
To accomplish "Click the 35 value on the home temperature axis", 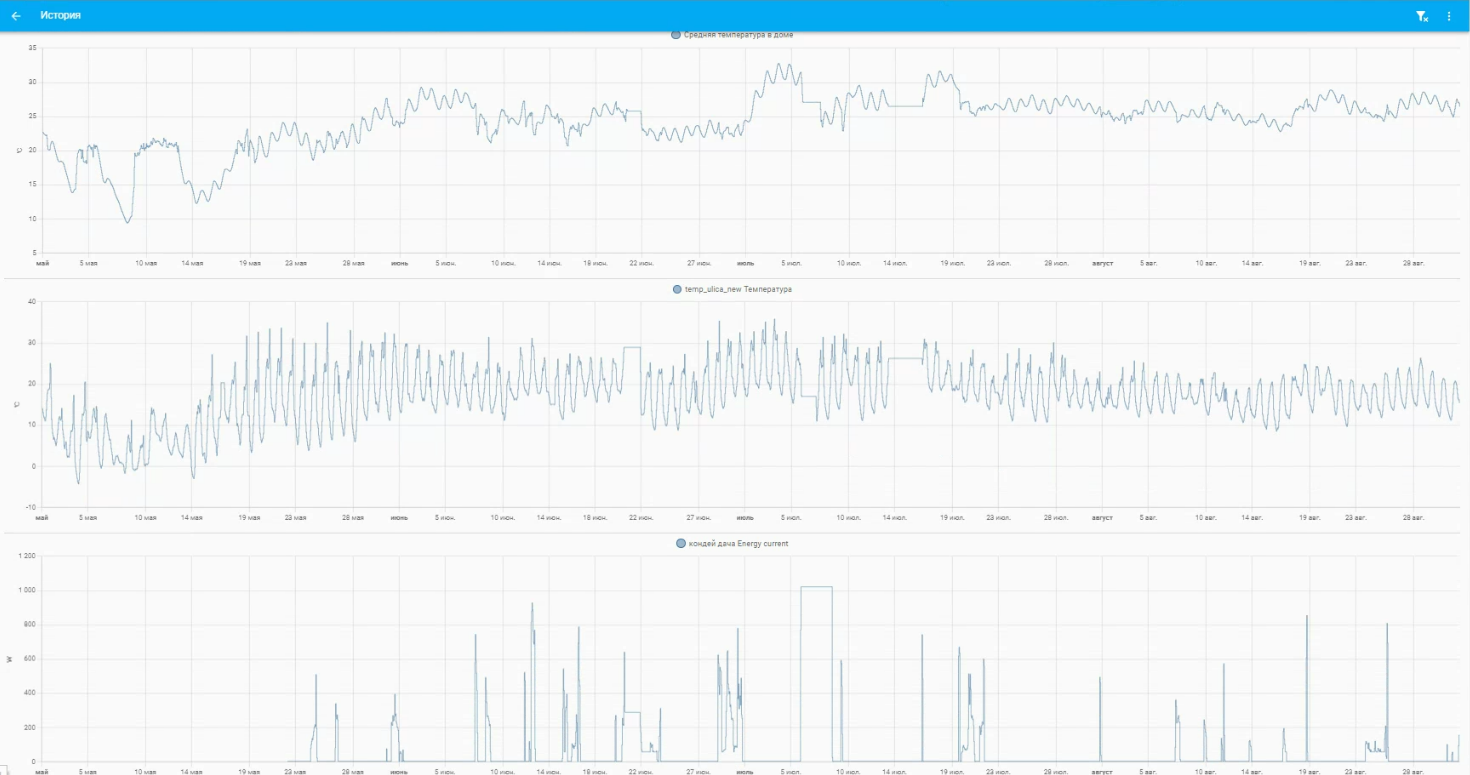I will coord(32,48).
